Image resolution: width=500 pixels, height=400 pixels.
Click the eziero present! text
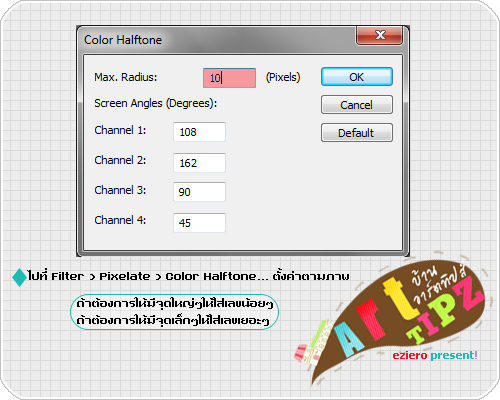point(435,355)
